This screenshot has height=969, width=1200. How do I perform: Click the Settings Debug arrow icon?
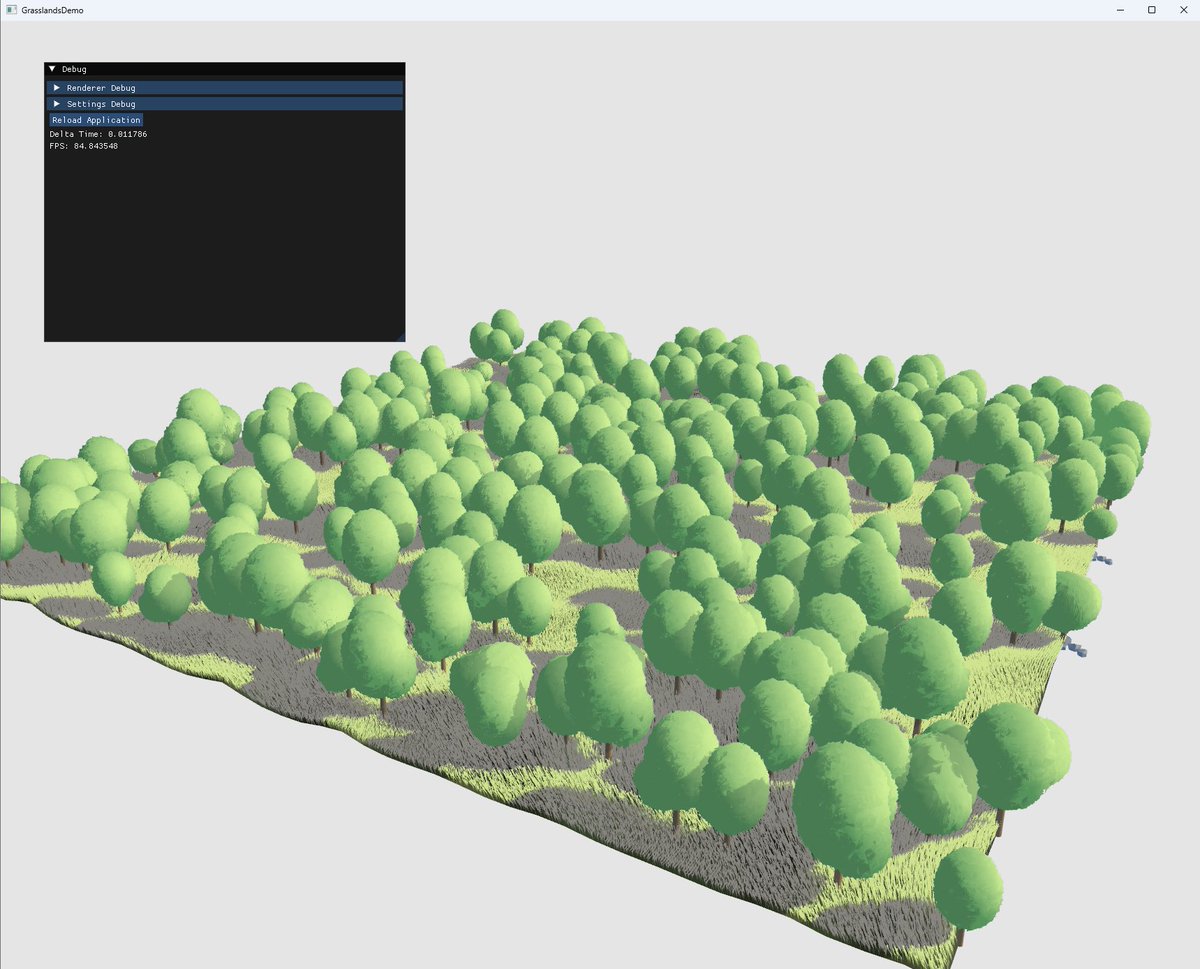(x=57, y=104)
